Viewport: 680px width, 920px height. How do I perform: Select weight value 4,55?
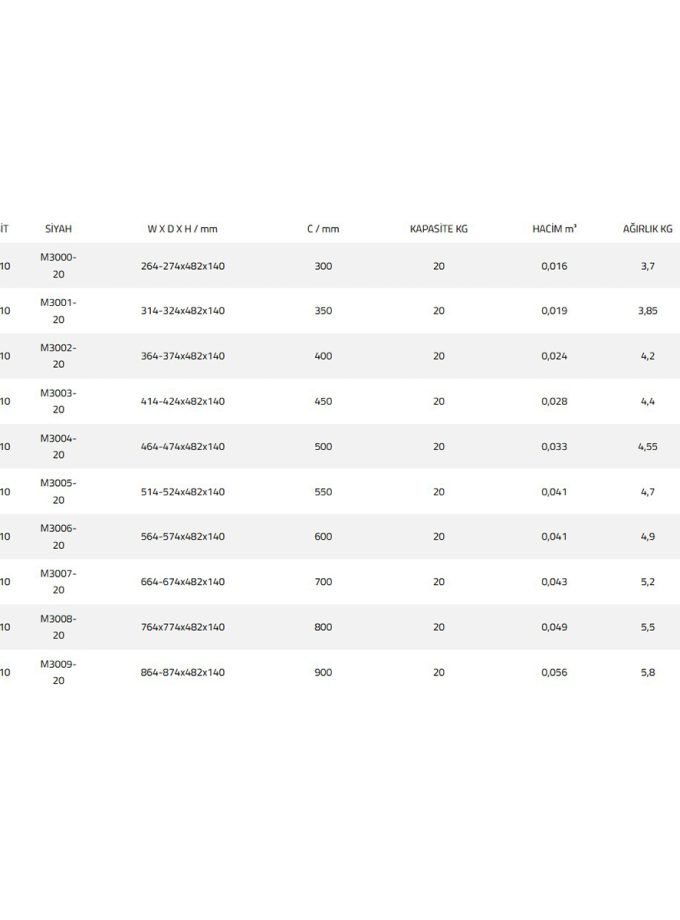tap(647, 446)
